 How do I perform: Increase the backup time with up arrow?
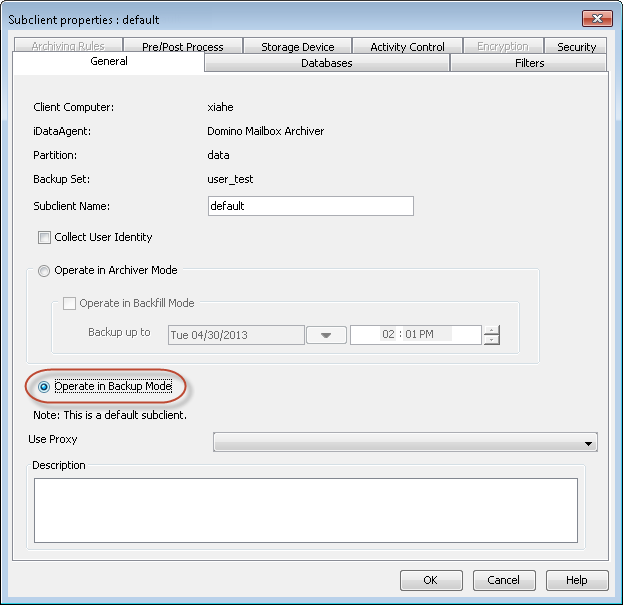pos(491,330)
